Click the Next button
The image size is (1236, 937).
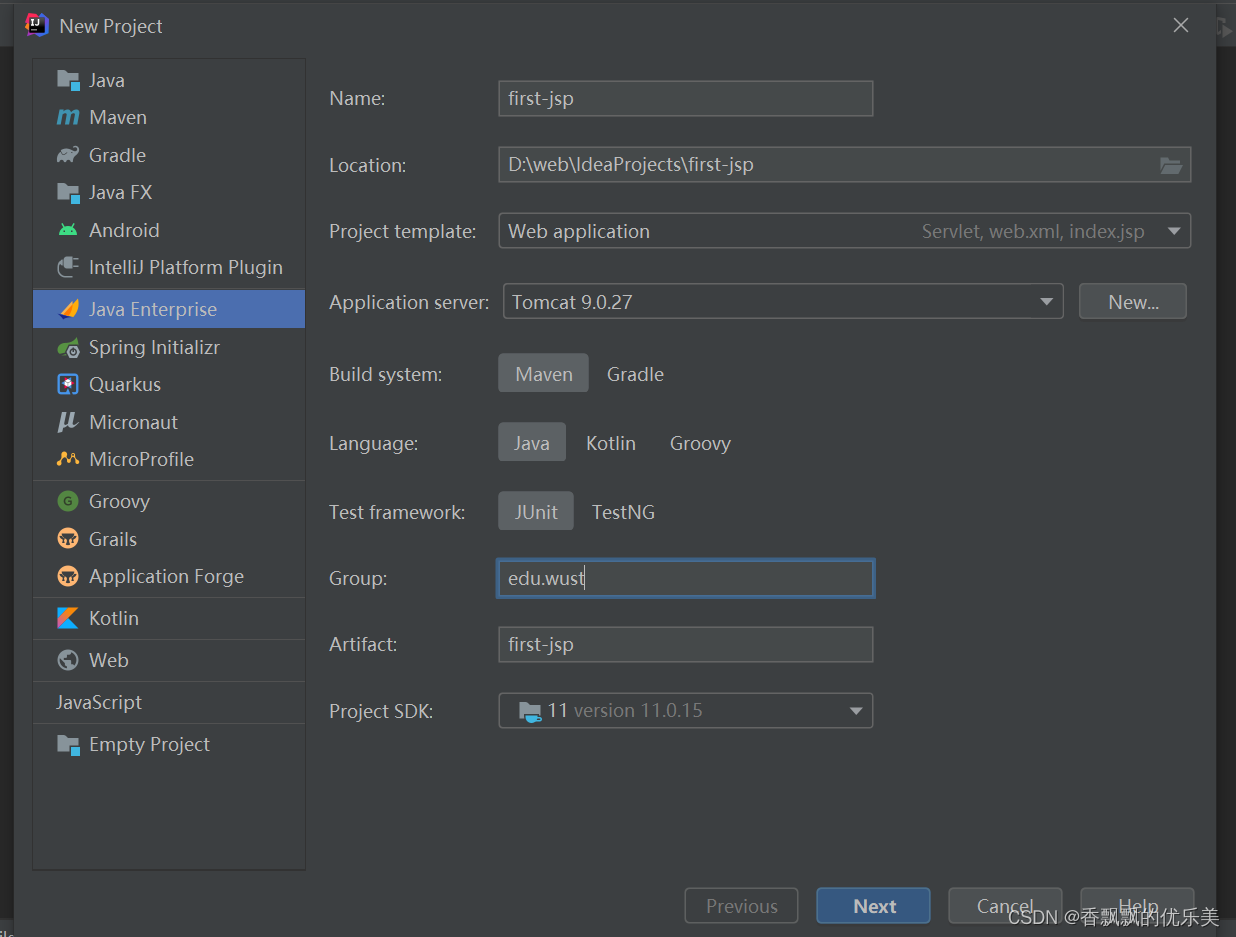pos(874,906)
